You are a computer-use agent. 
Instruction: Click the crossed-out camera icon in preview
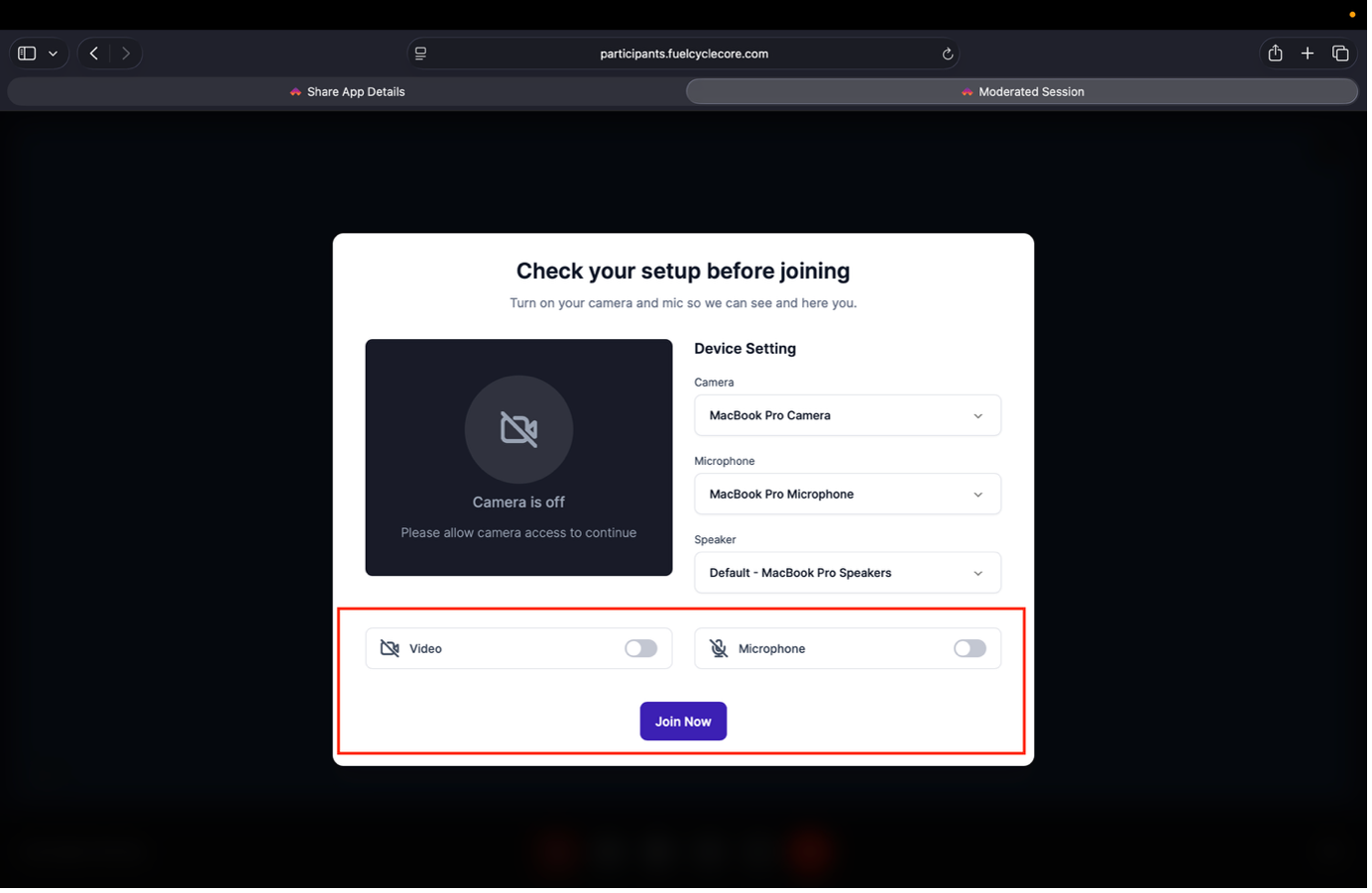pos(518,429)
